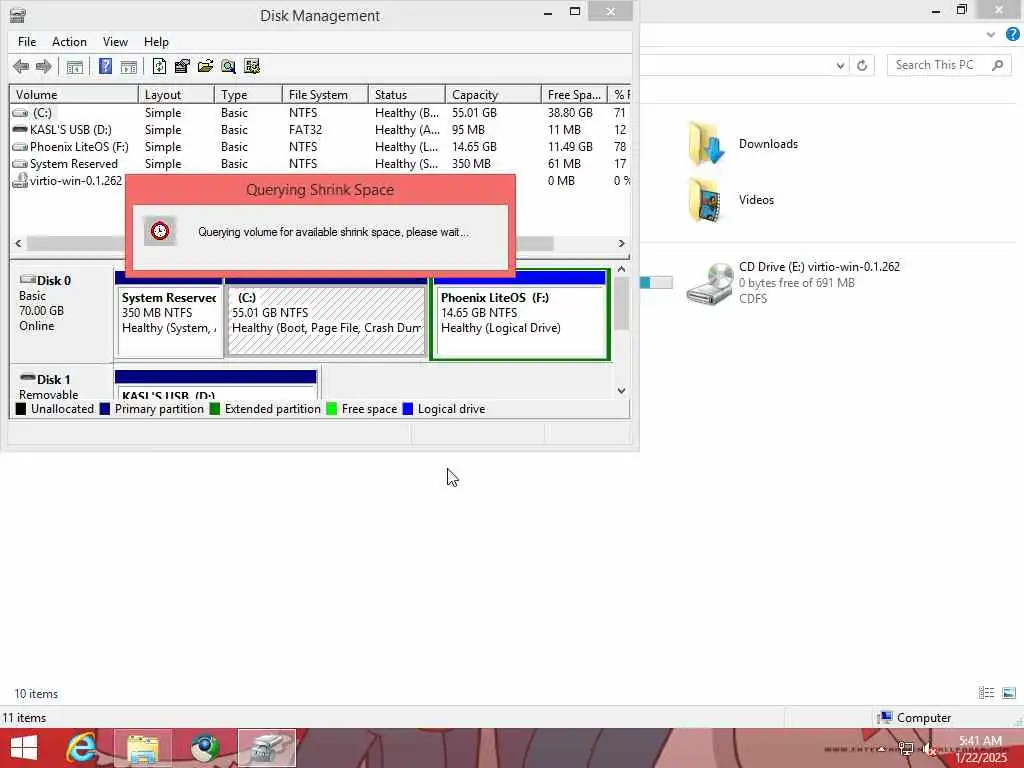Launch Internet Explorer from taskbar
Screen dimensions: 1024x768
point(82,748)
